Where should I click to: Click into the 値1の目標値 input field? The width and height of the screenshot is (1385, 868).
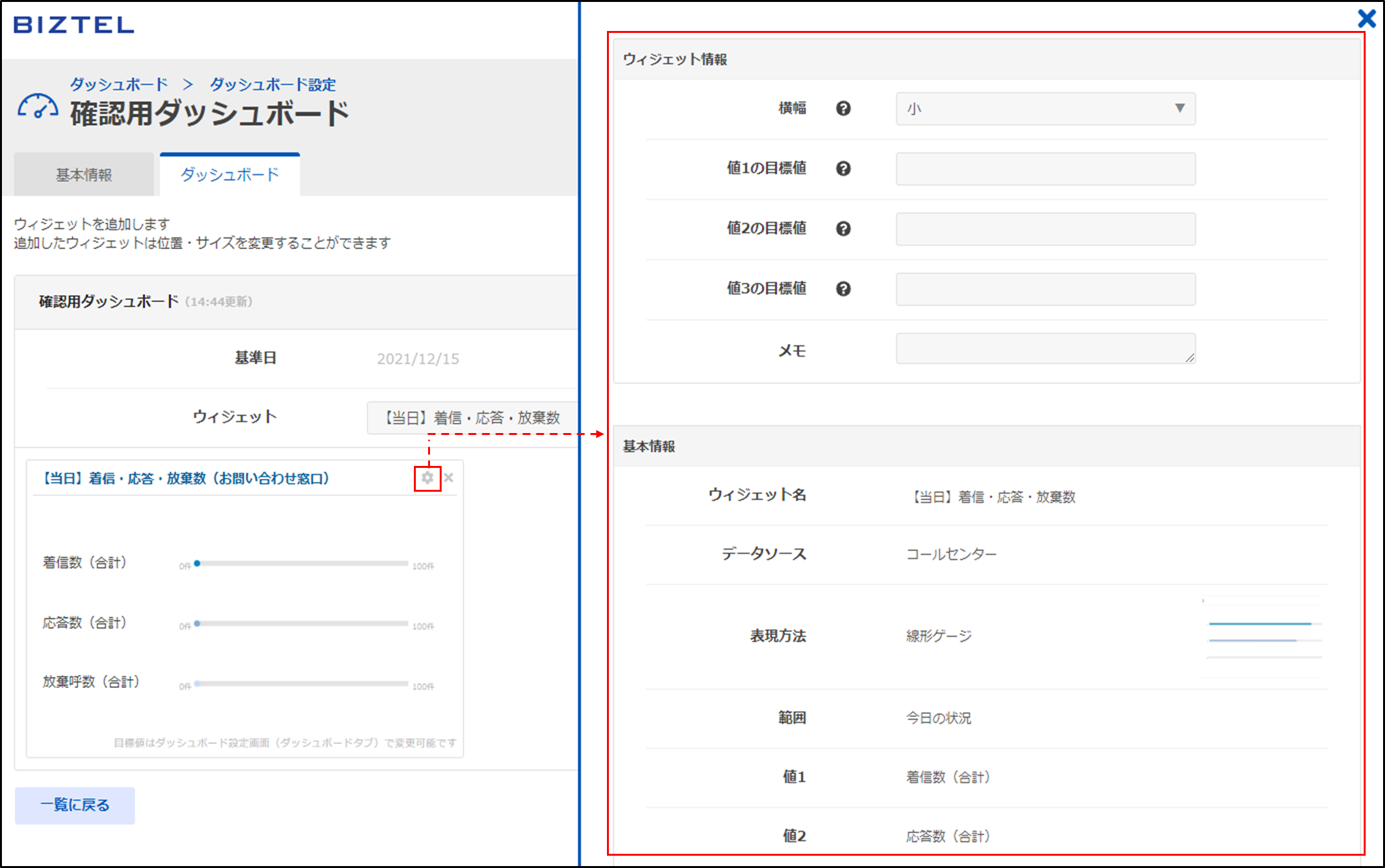pyautogui.click(x=1045, y=169)
